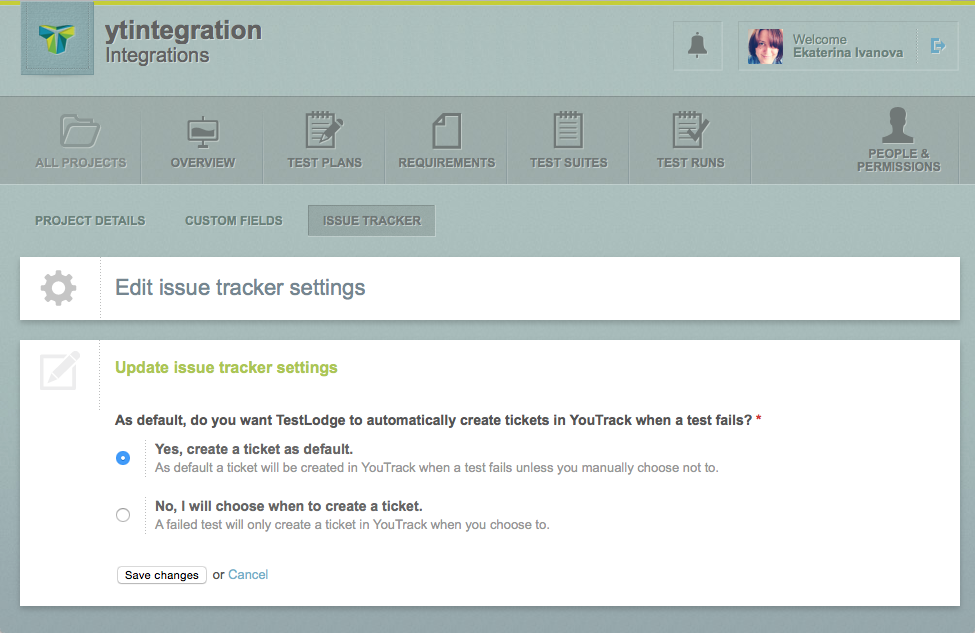Open the Test Plans icon
The height and width of the screenshot is (633, 975).
coord(324,131)
